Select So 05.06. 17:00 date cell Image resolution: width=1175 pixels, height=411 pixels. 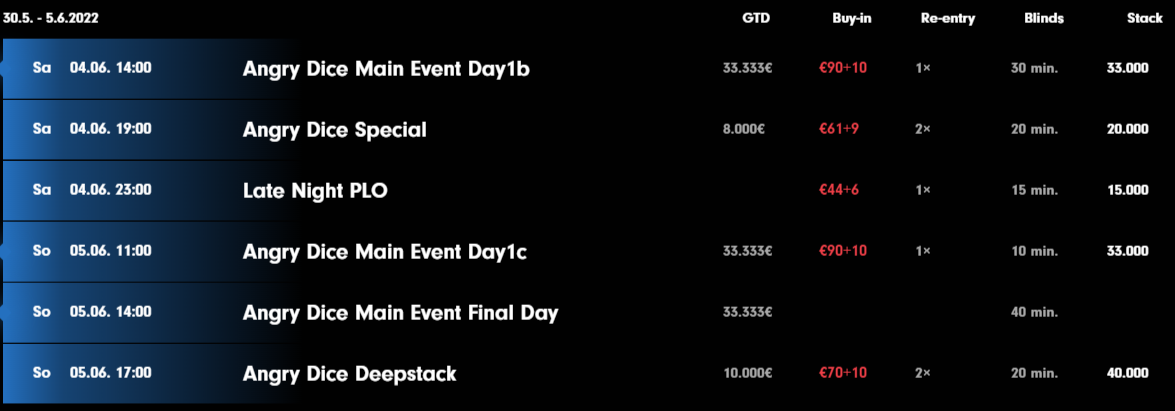92,373
